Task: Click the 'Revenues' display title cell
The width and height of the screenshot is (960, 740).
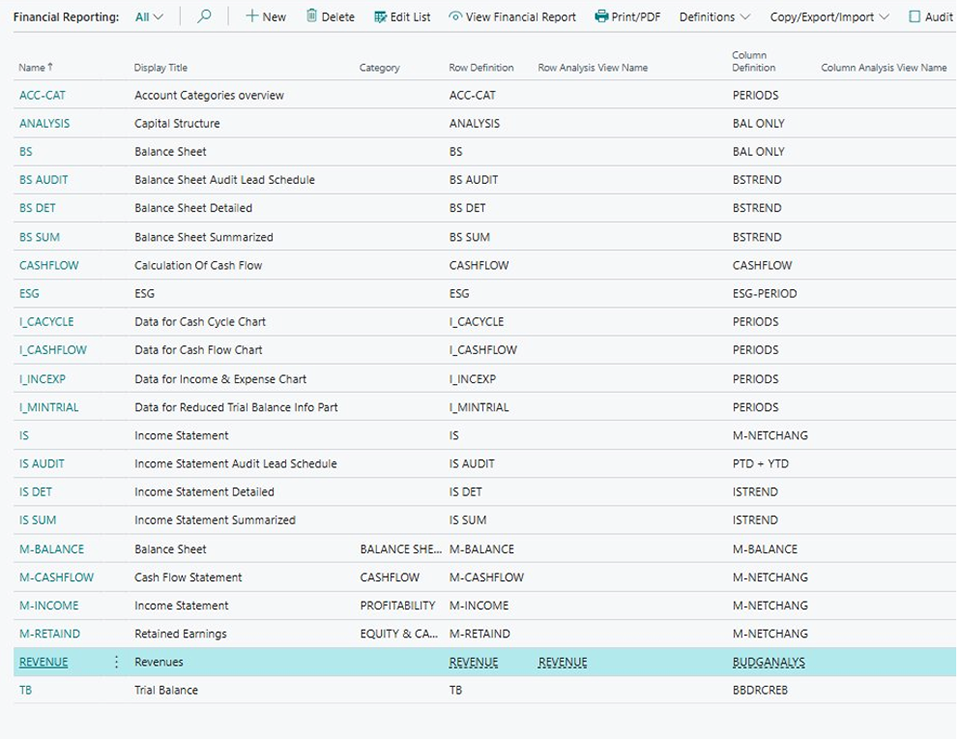Action: pyautogui.click(x=159, y=662)
